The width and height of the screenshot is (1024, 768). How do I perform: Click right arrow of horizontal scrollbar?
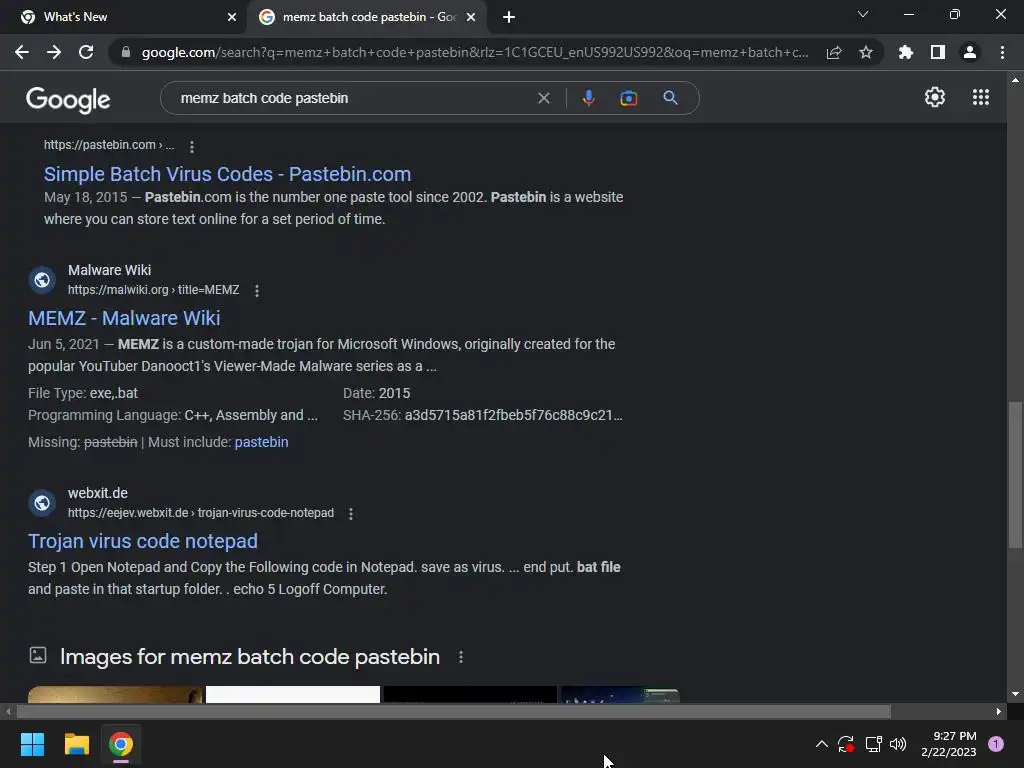point(999,711)
